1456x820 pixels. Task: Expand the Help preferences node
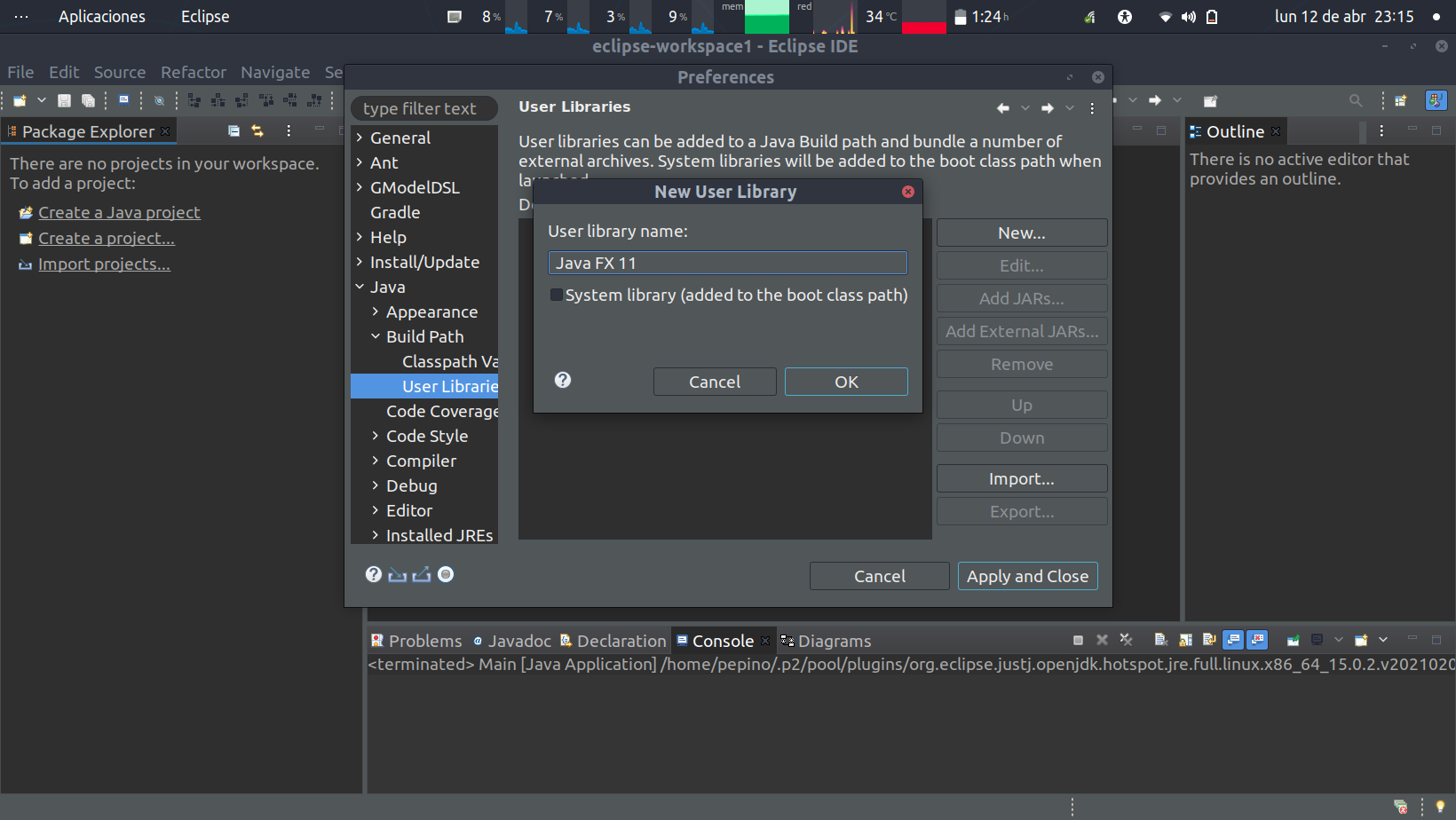pyautogui.click(x=360, y=237)
